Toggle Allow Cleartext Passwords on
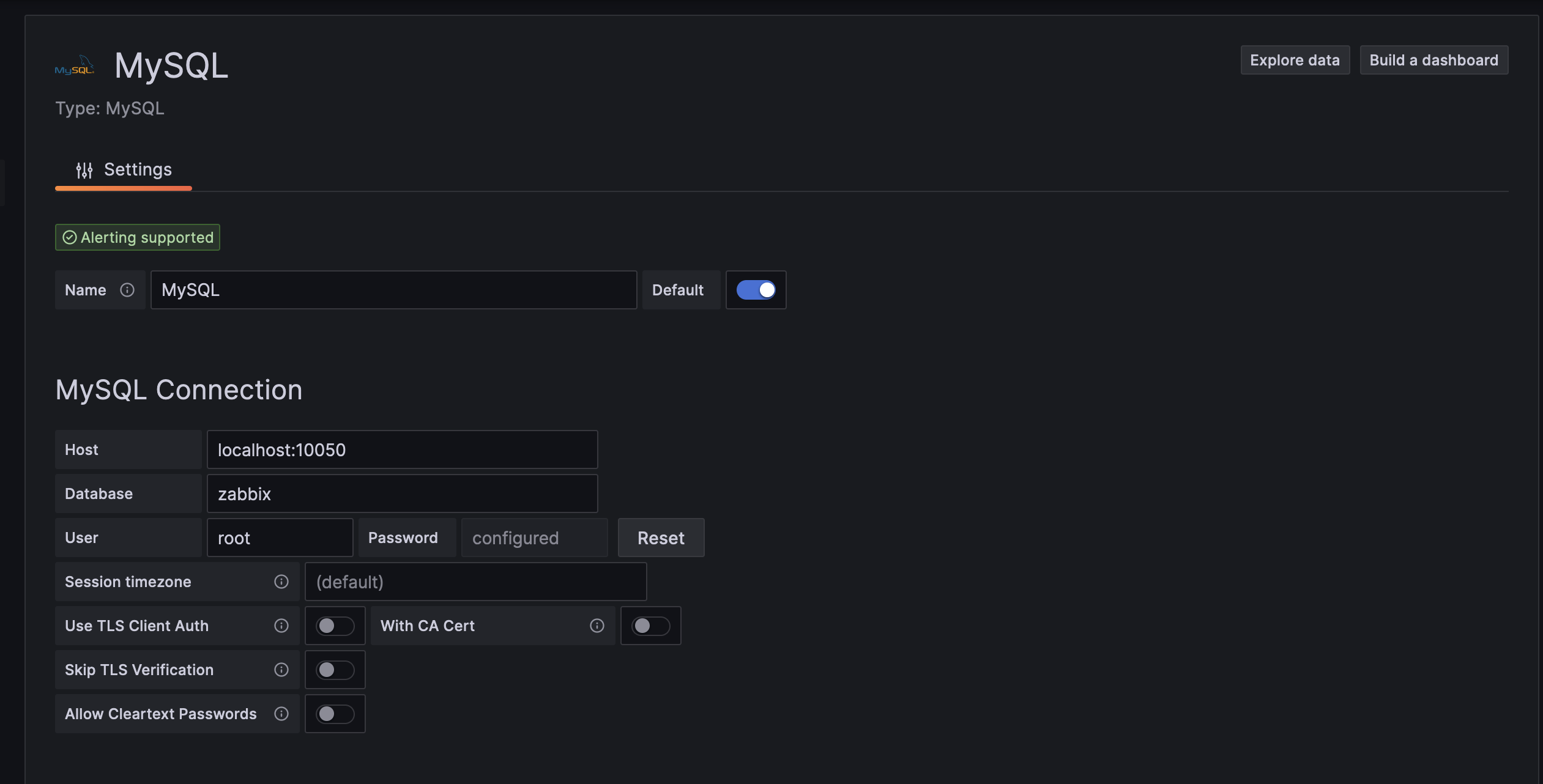Screen dimensions: 1543x784 coord(335,714)
